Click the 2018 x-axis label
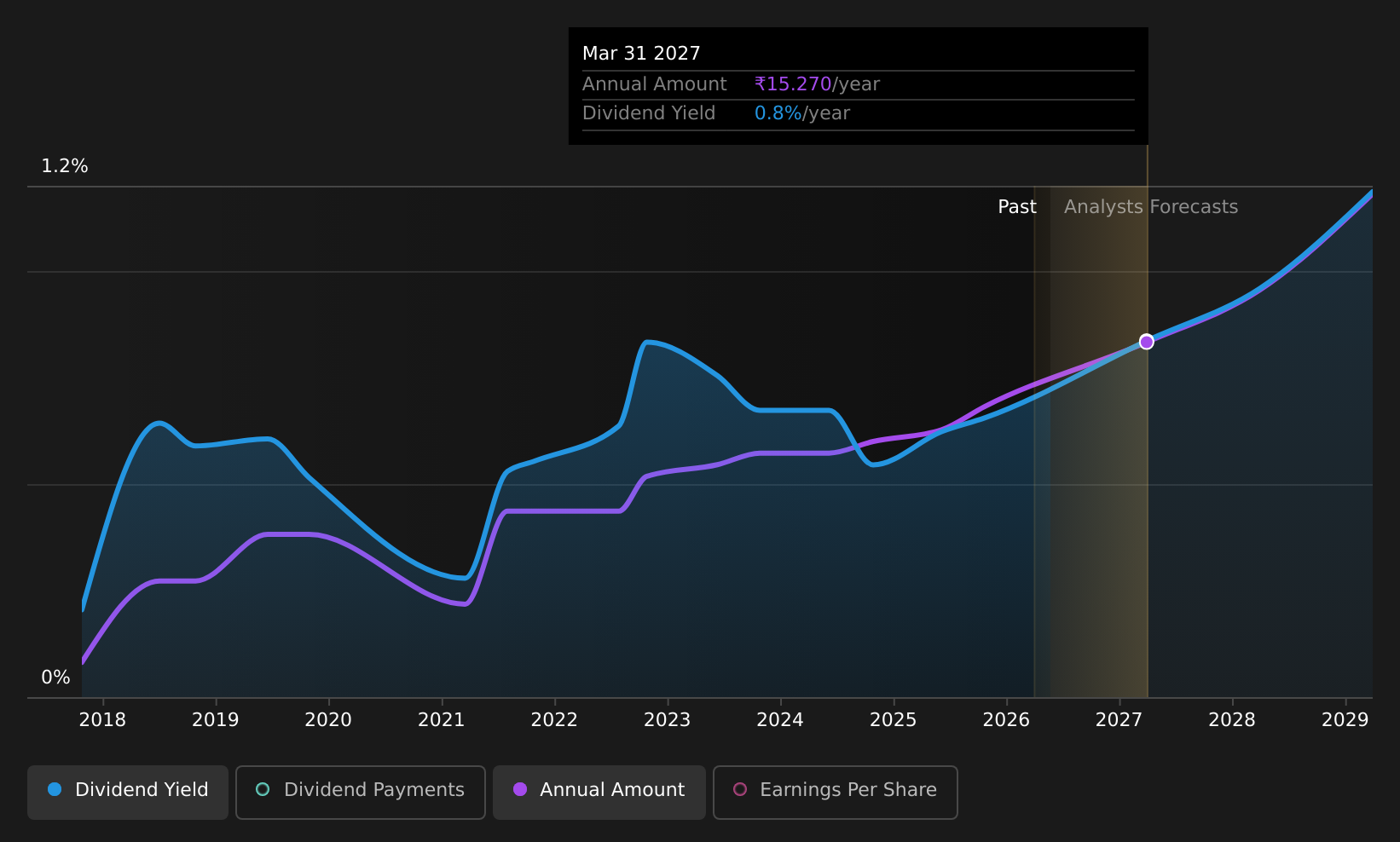 pos(102,720)
